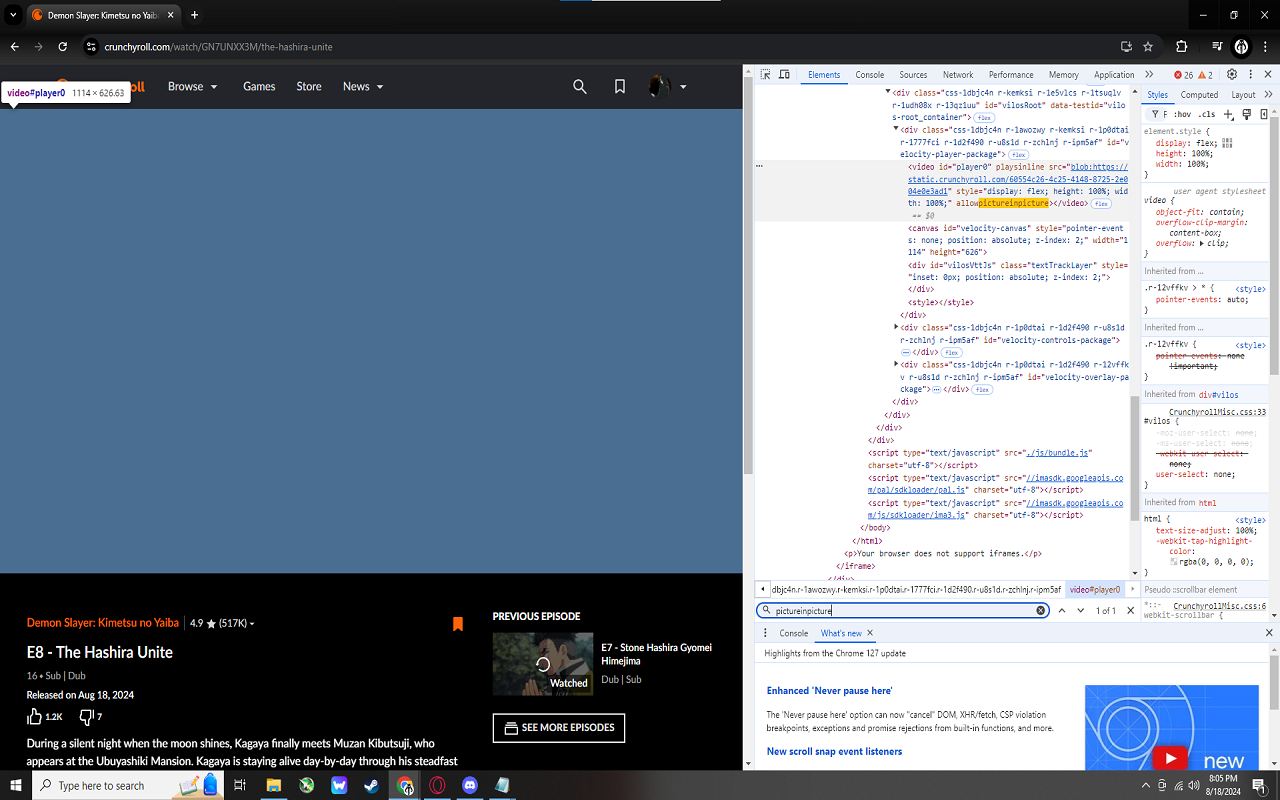Viewport: 1280px width, 800px height.
Task: Switch to the Performance tab
Action: point(1011,75)
